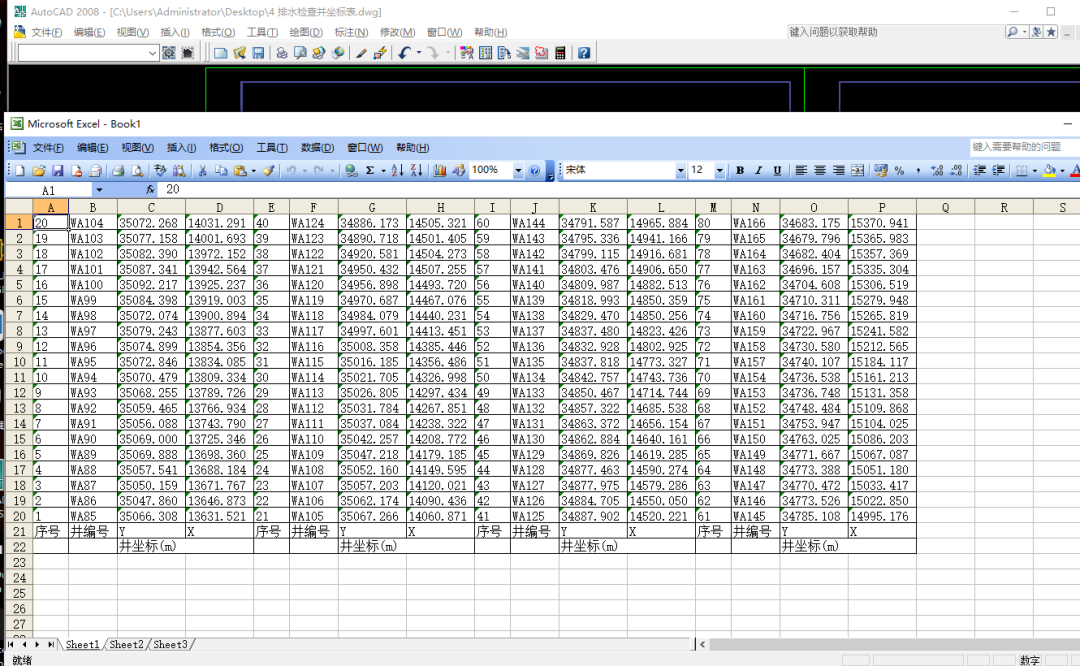1080x666 pixels.
Task: Select row 23 header
Action: point(19,563)
